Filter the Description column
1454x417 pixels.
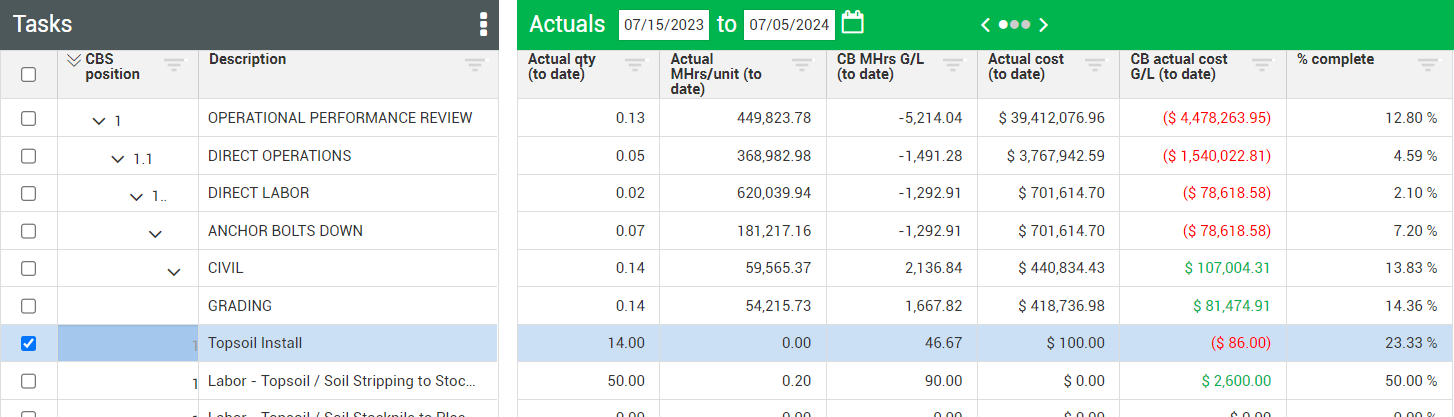pyautogui.click(x=475, y=65)
